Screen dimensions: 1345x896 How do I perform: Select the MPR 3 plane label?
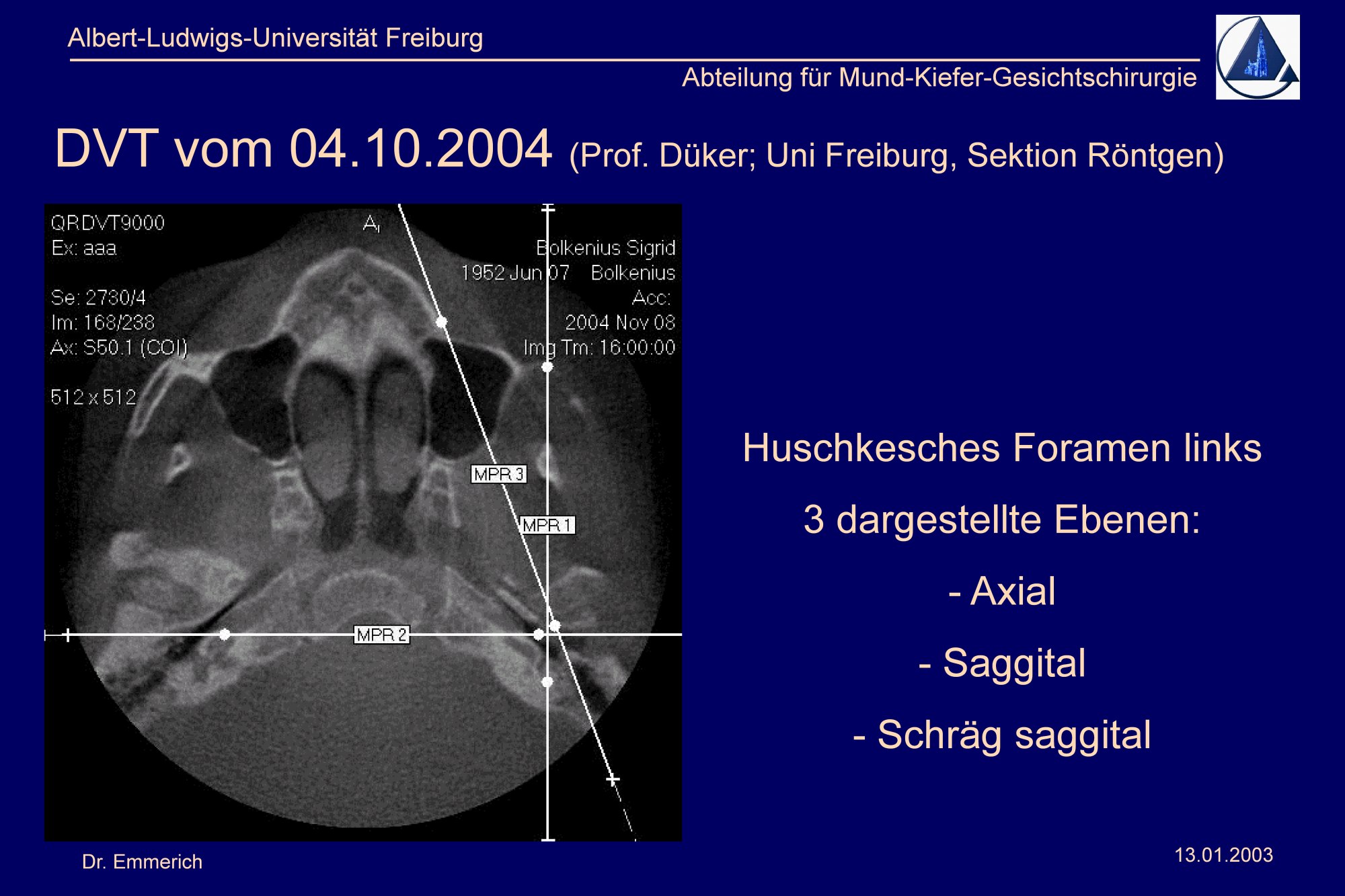click(498, 474)
